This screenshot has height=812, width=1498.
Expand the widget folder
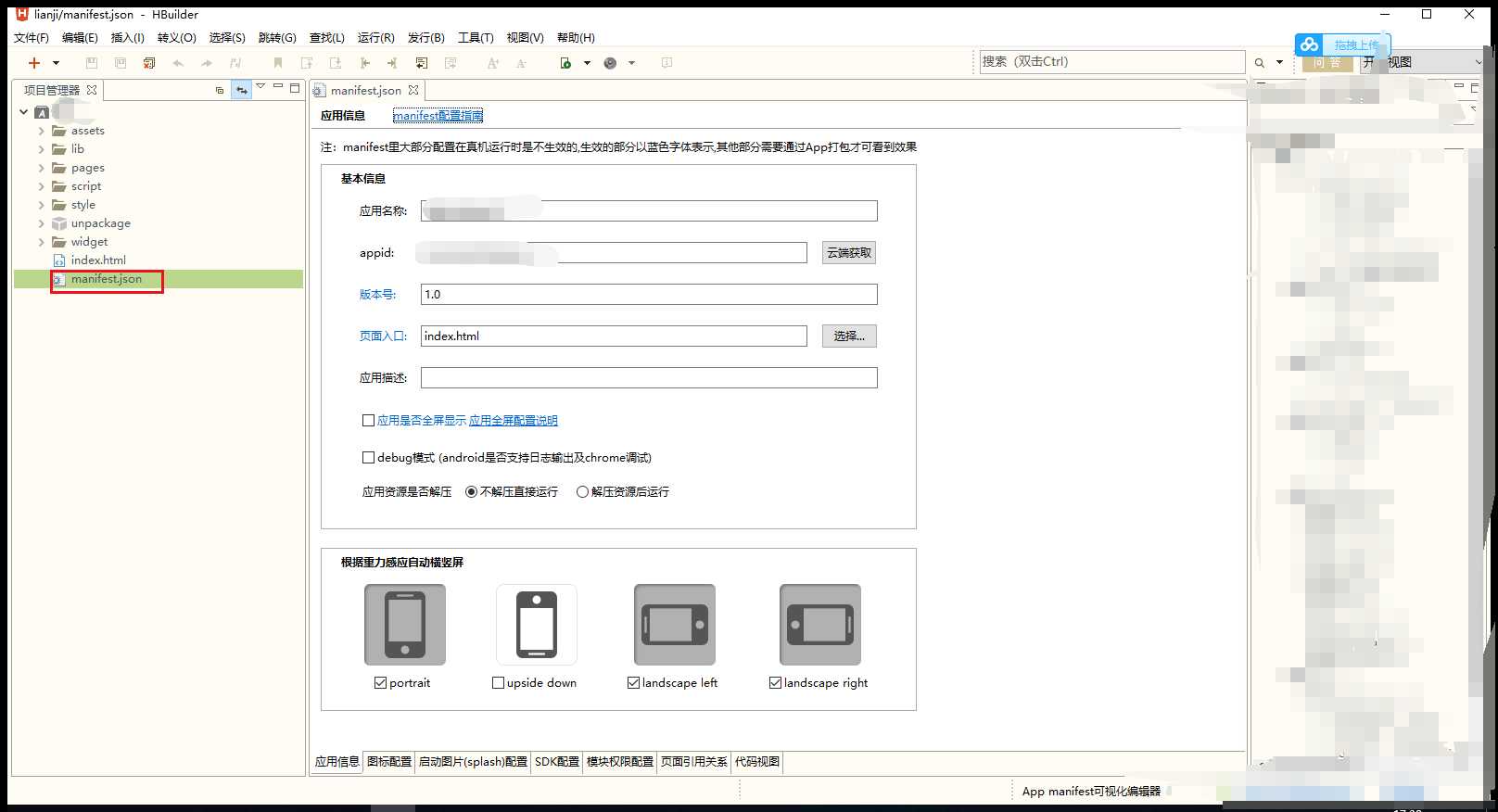coord(41,242)
